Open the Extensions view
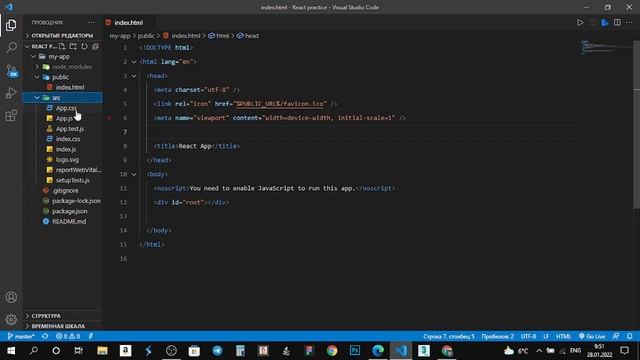Viewport: 640px width, 360px height. [x=11, y=116]
